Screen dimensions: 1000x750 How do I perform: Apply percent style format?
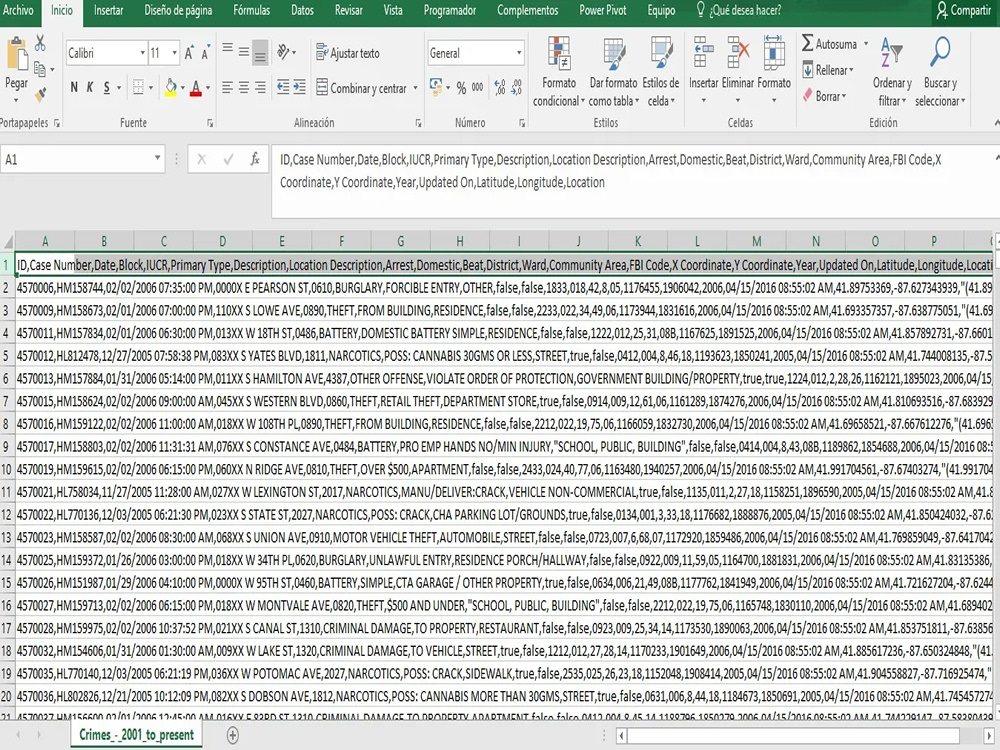click(x=461, y=88)
